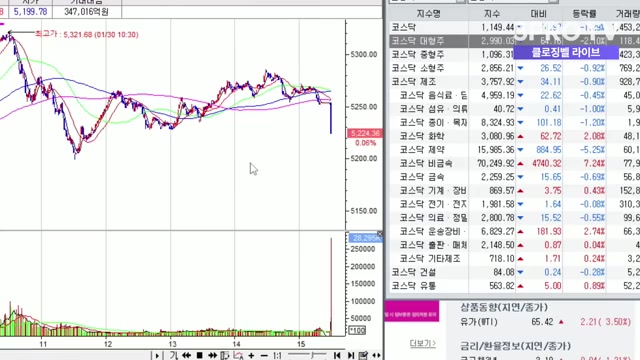The width and height of the screenshot is (640, 360).
Task: Sort by 대비 column header
Action: pos(538,14)
